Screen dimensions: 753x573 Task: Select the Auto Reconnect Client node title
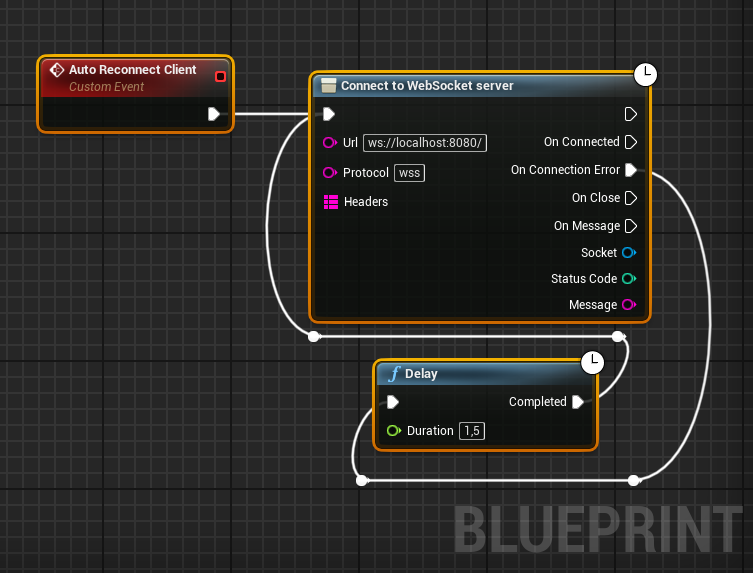tap(133, 70)
